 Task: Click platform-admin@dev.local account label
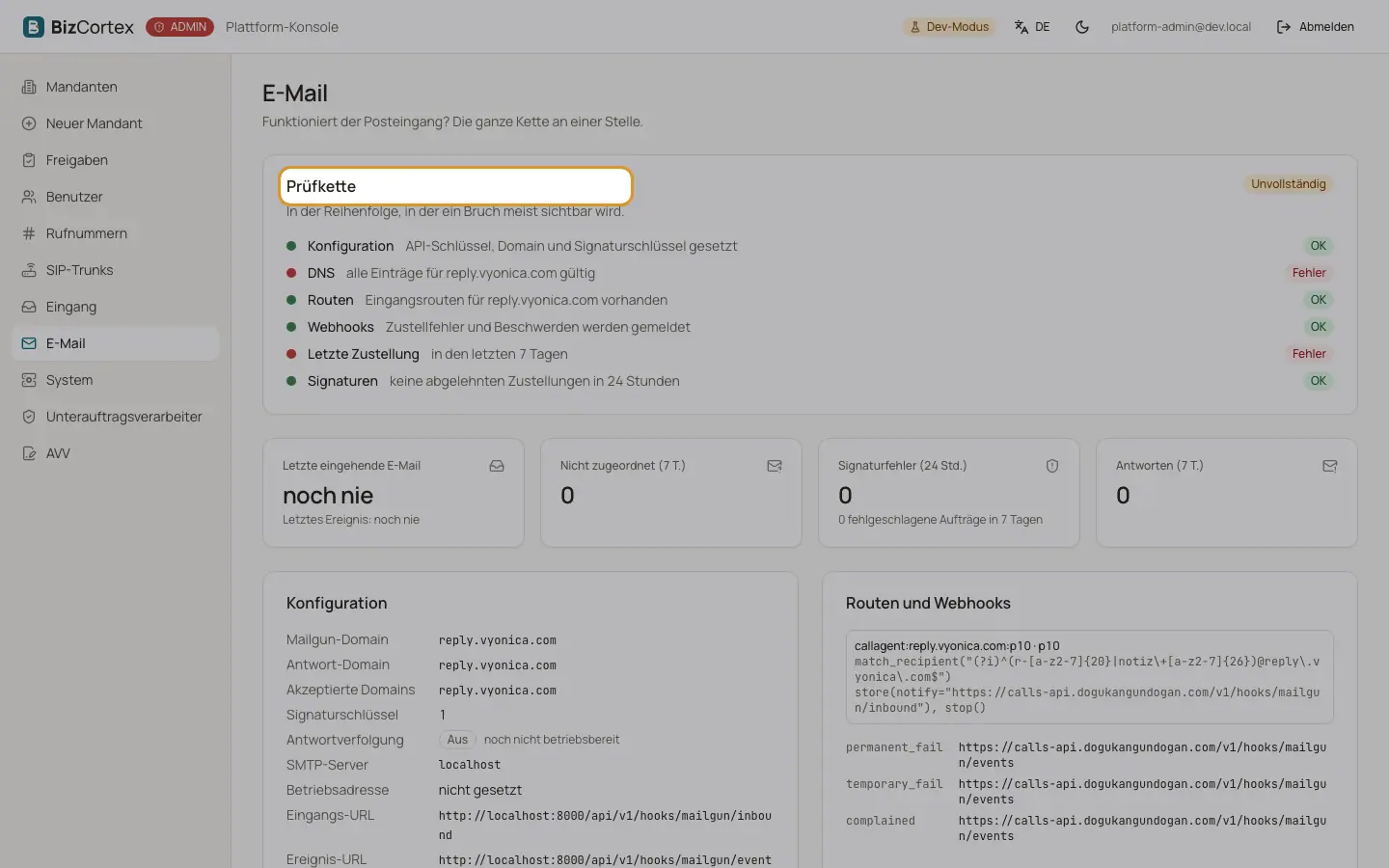[x=1181, y=27]
